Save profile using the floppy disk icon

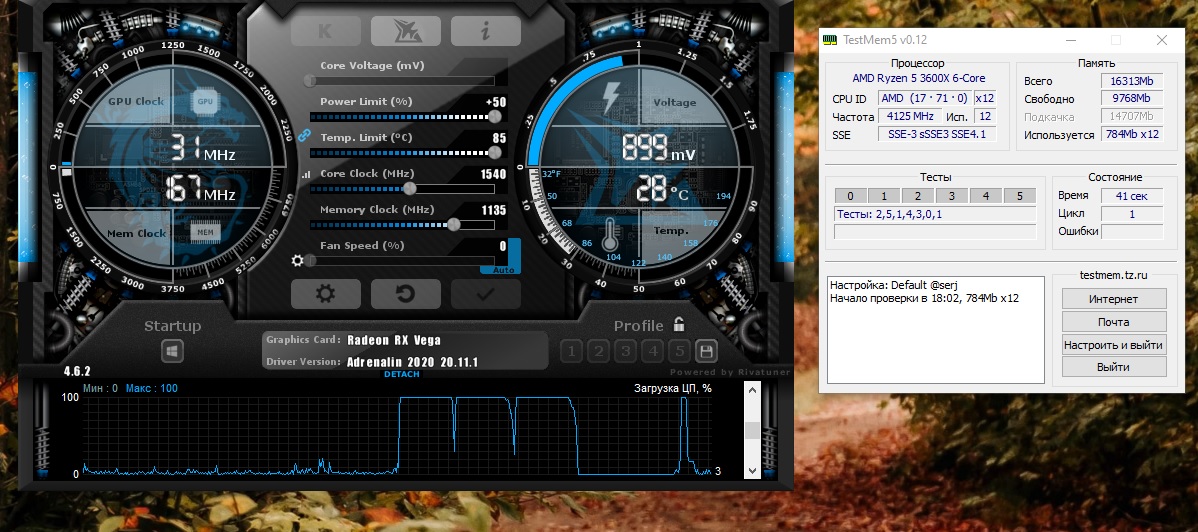pos(707,351)
